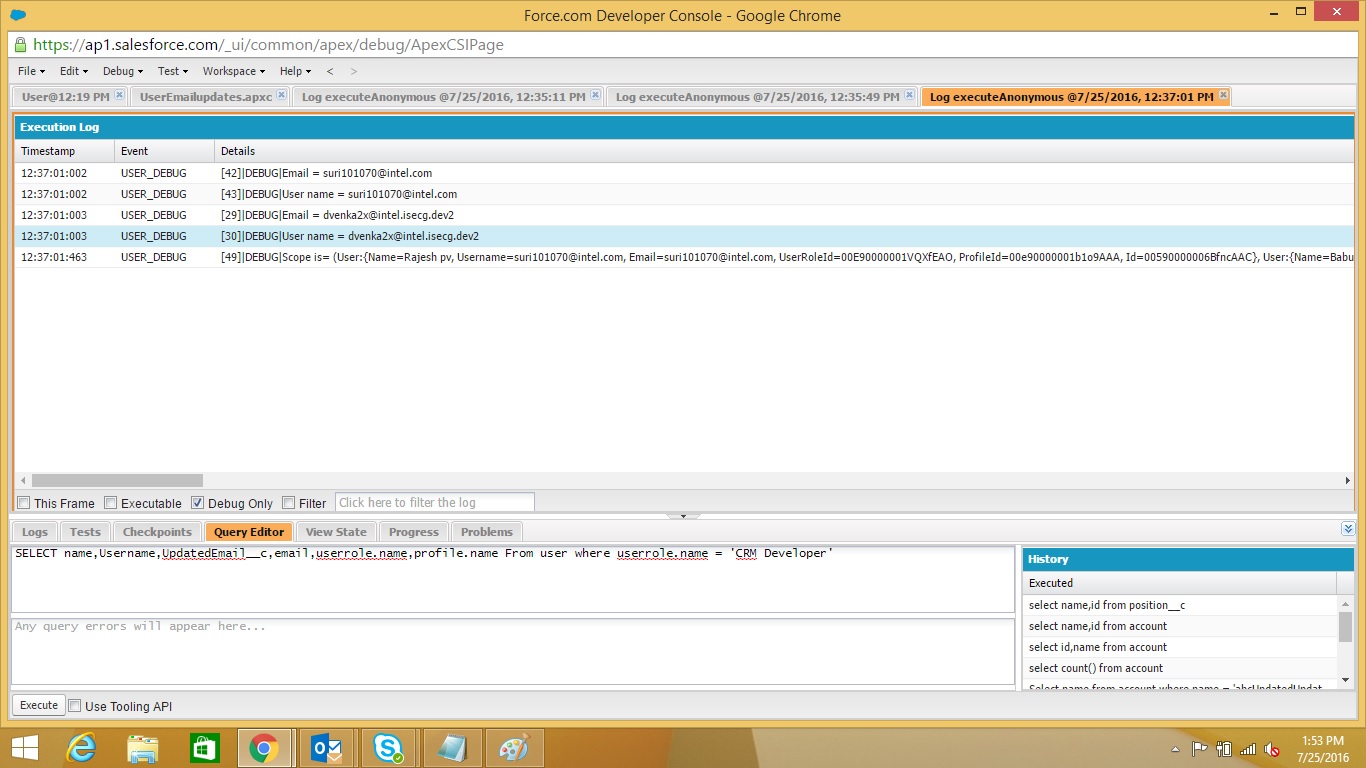This screenshot has height=768, width=1366.
Task: Go to previous workspace tab with < arrow
Action: pos(330,71)
